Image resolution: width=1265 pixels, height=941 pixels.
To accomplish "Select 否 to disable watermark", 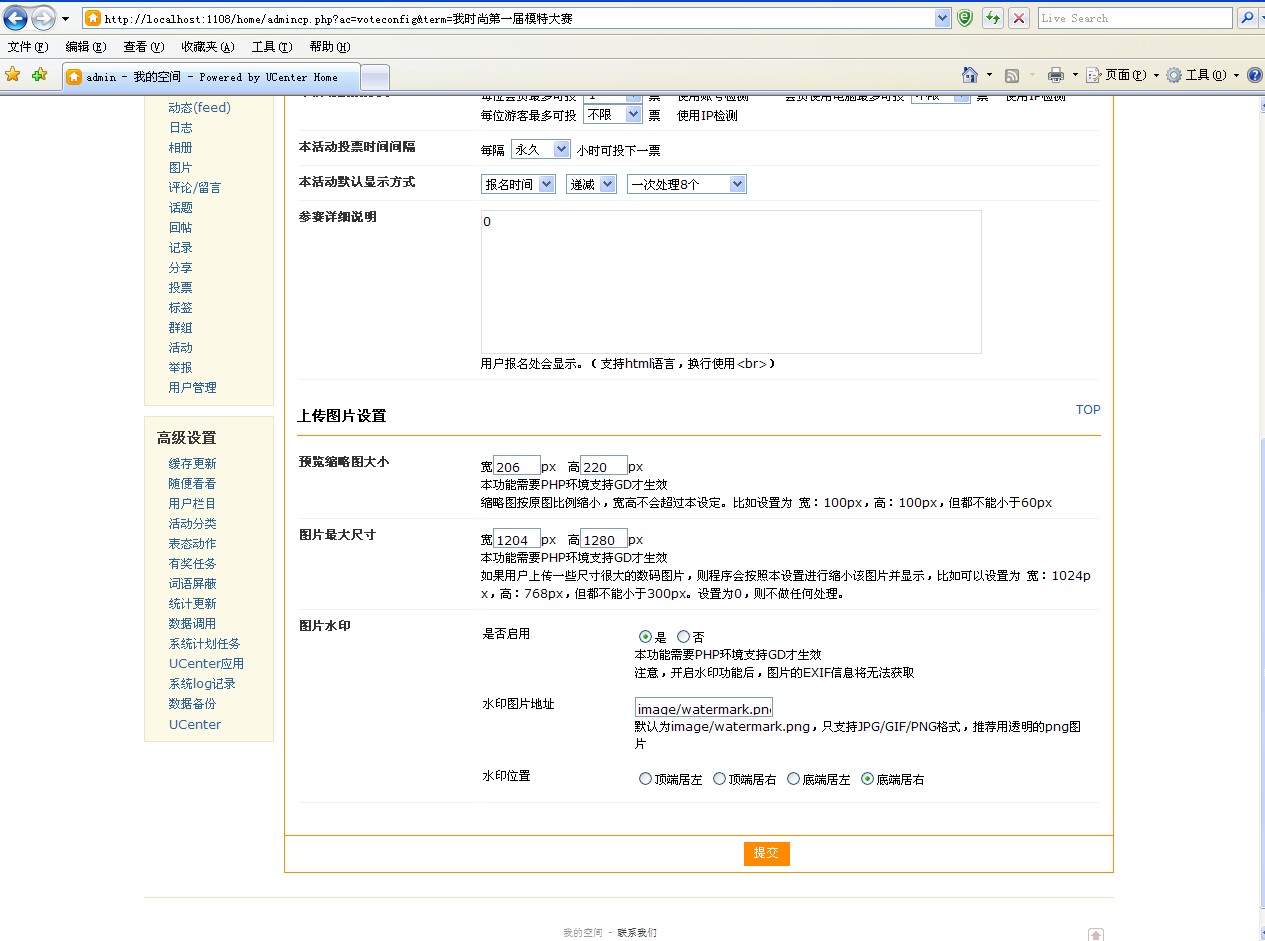I will 683,636.
